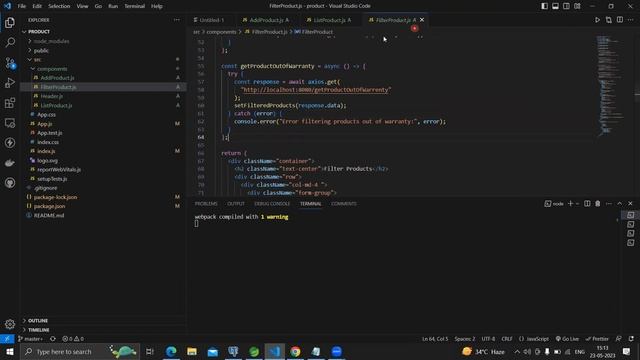Open launch profile dropdown next to plus

(577, 203)
